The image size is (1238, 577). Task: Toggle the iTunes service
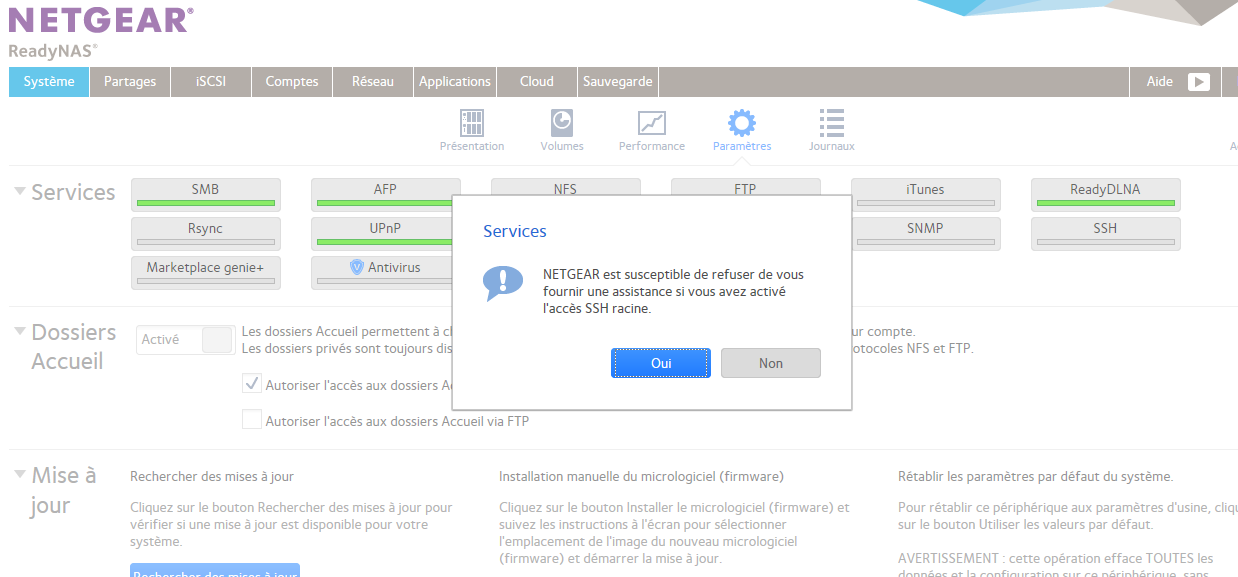(x=926, y=194)
